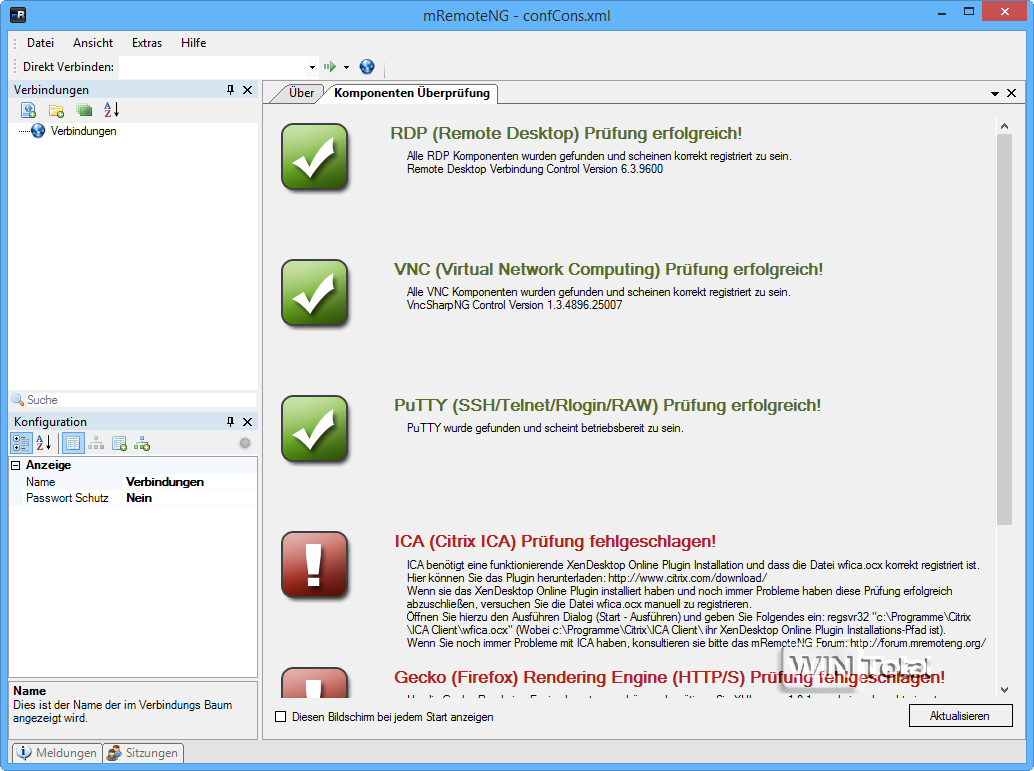This screenshot has height=771, width=1034.
Task: Select the Passwort Schutz property row
Action: click(x=133, y=498)
